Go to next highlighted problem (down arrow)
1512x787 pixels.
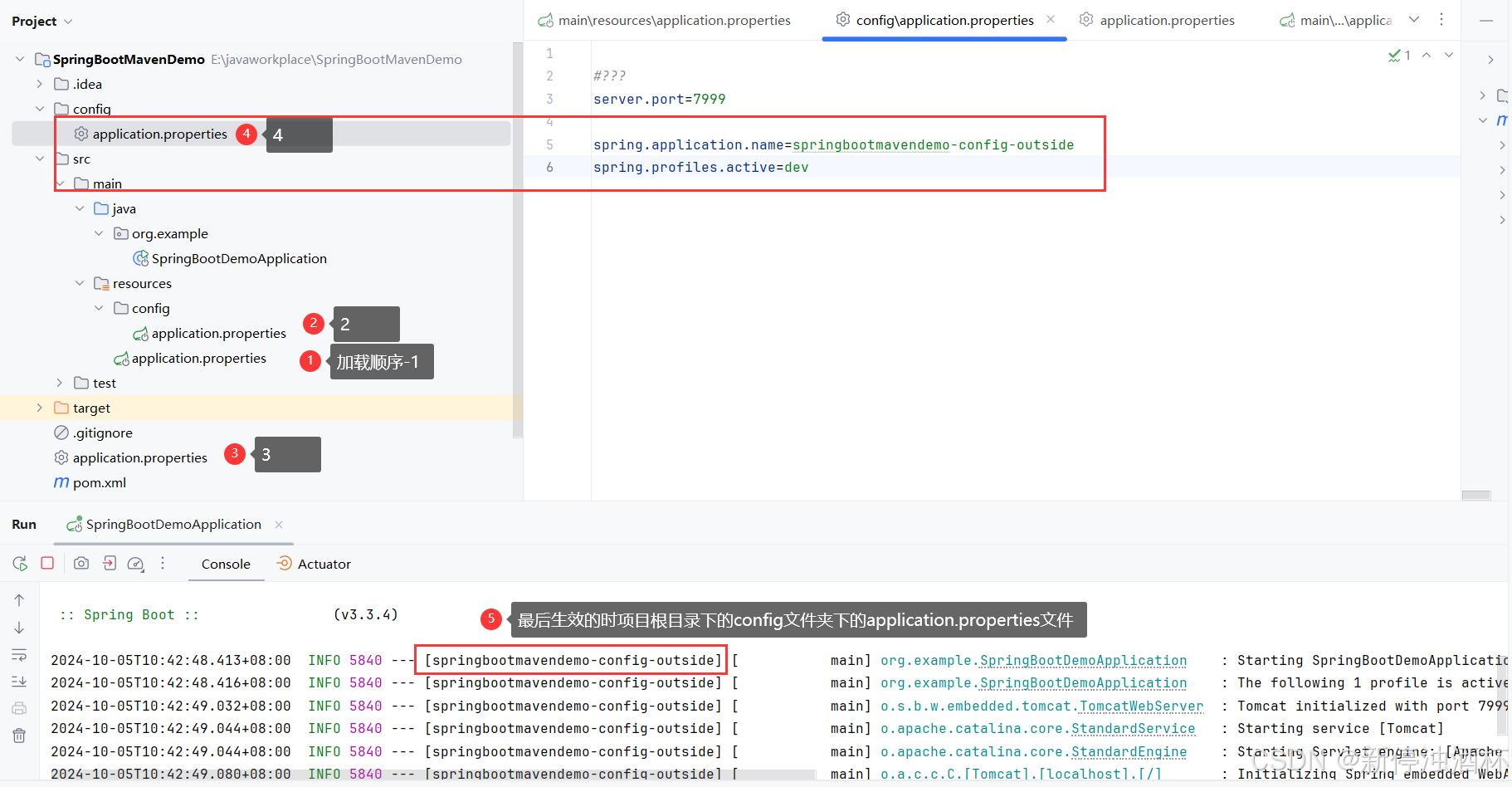pyautogui.click(x=1449, y=55)
